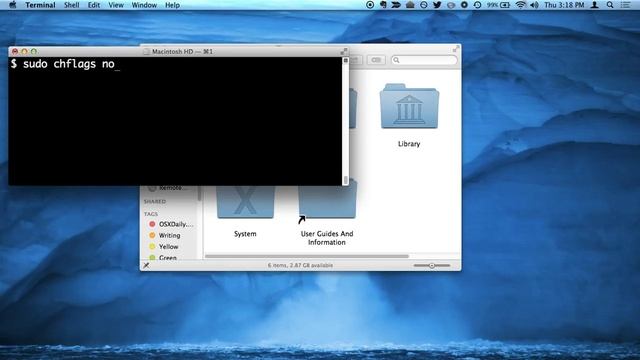Click the Finder status text items available

[300, 265]
